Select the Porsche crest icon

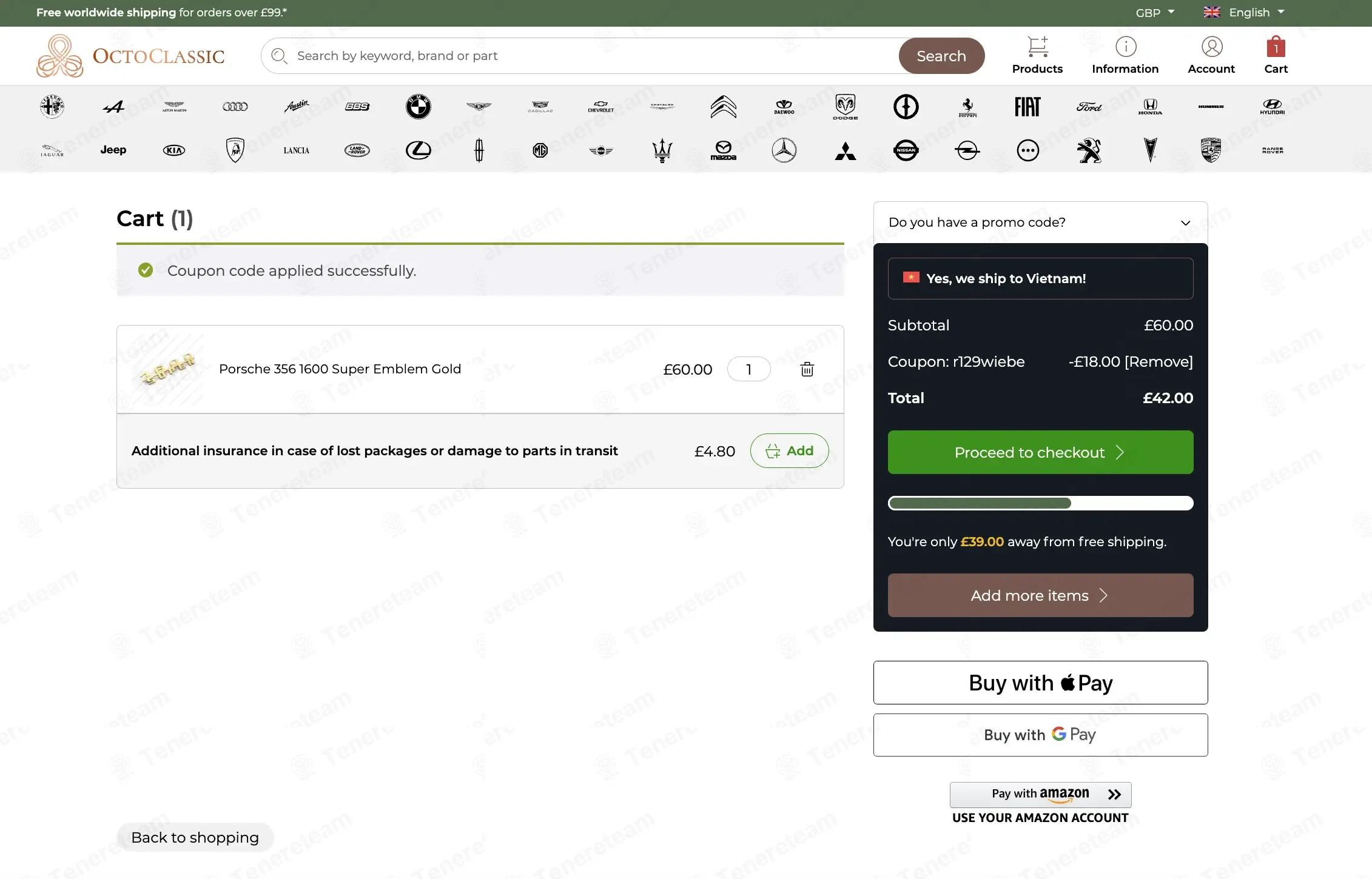tap(1211, 150)
